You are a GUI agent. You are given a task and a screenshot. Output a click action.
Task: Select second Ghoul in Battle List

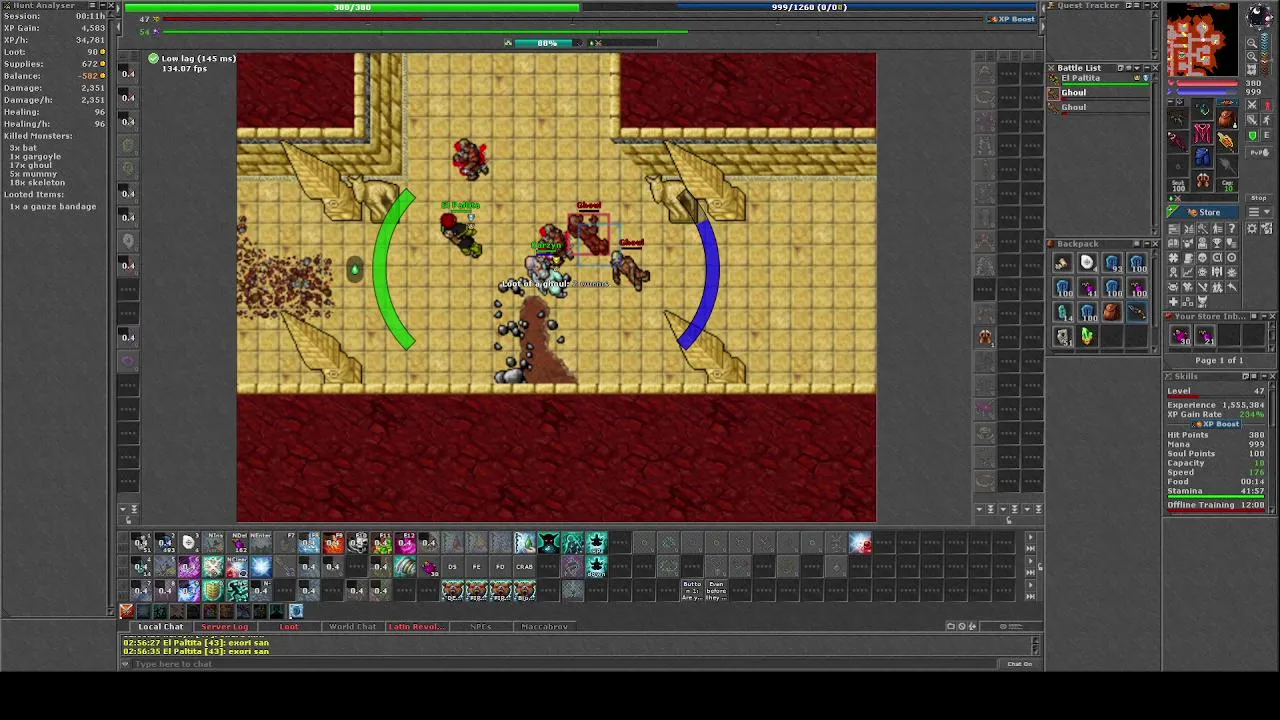pyautogui.click(x=1098, y=108)
